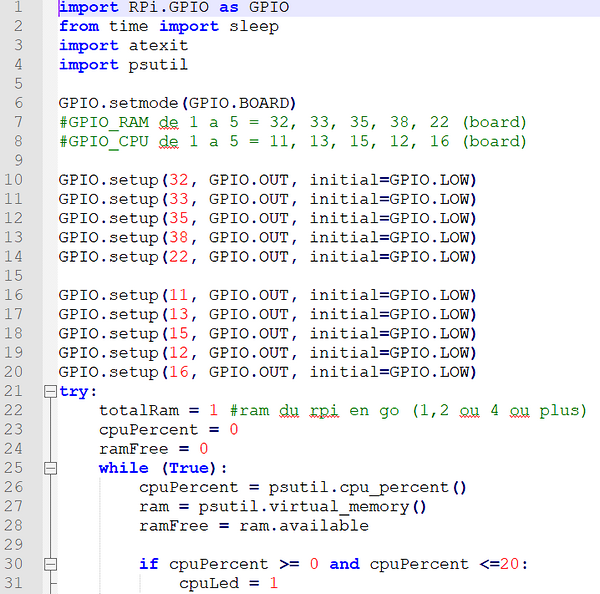This screenshot has width=600, height=594.
Task: Click line number 21 in the margin
Action: click(14, 391)
